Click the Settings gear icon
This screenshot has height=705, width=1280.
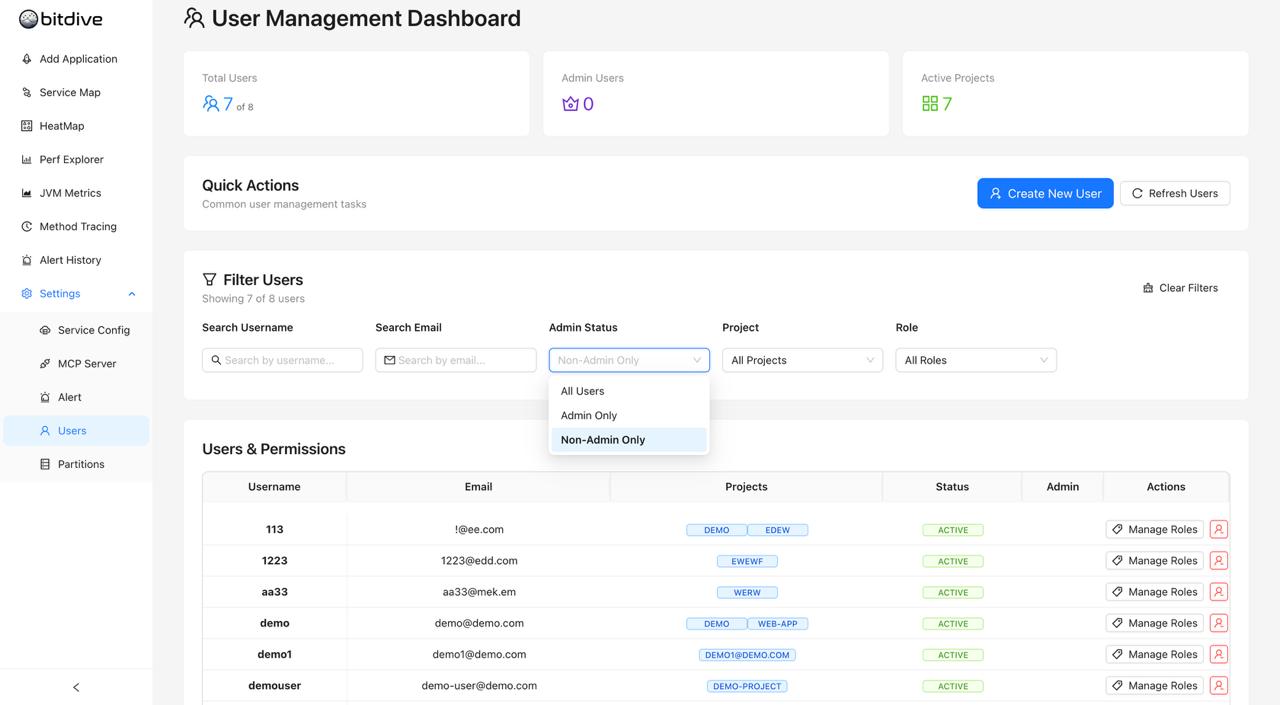(27, 293)
